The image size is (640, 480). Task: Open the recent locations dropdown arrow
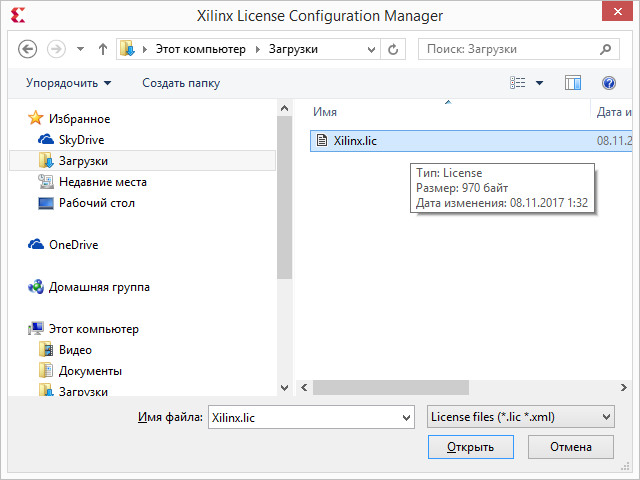coord(80,49)
